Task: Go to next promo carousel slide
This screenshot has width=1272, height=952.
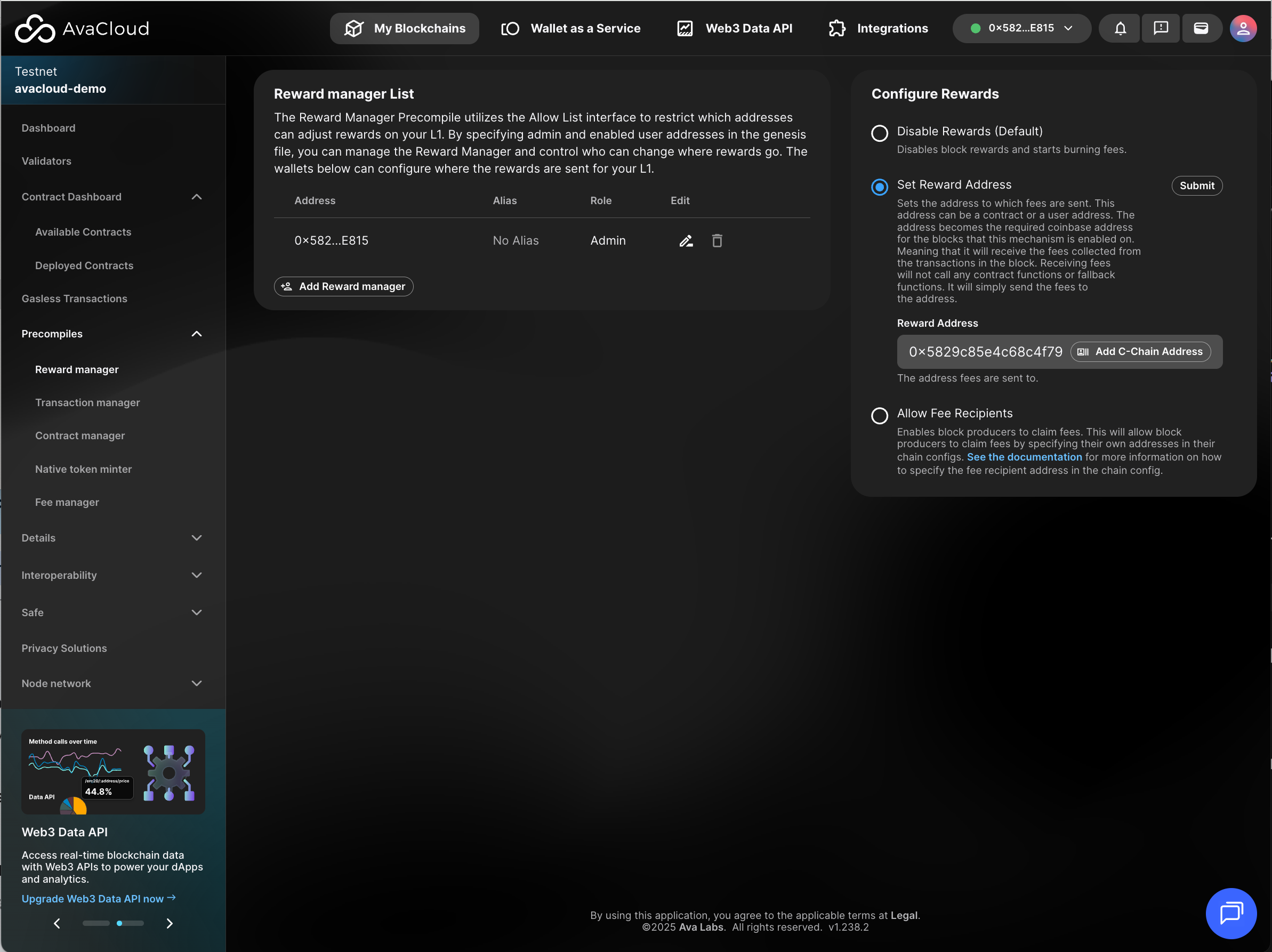Action: (169, 923)
